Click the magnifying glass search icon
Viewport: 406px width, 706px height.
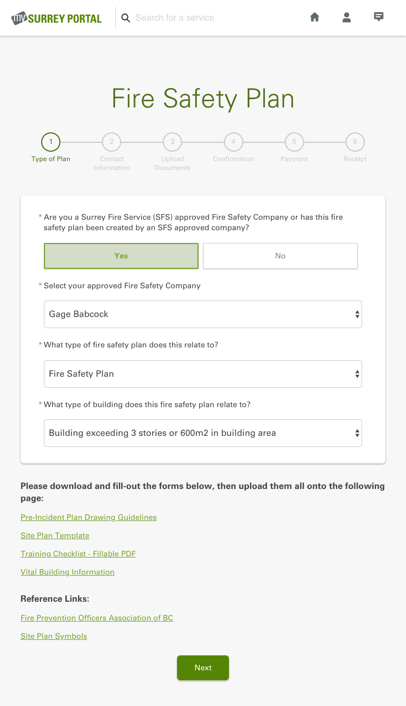126,18
